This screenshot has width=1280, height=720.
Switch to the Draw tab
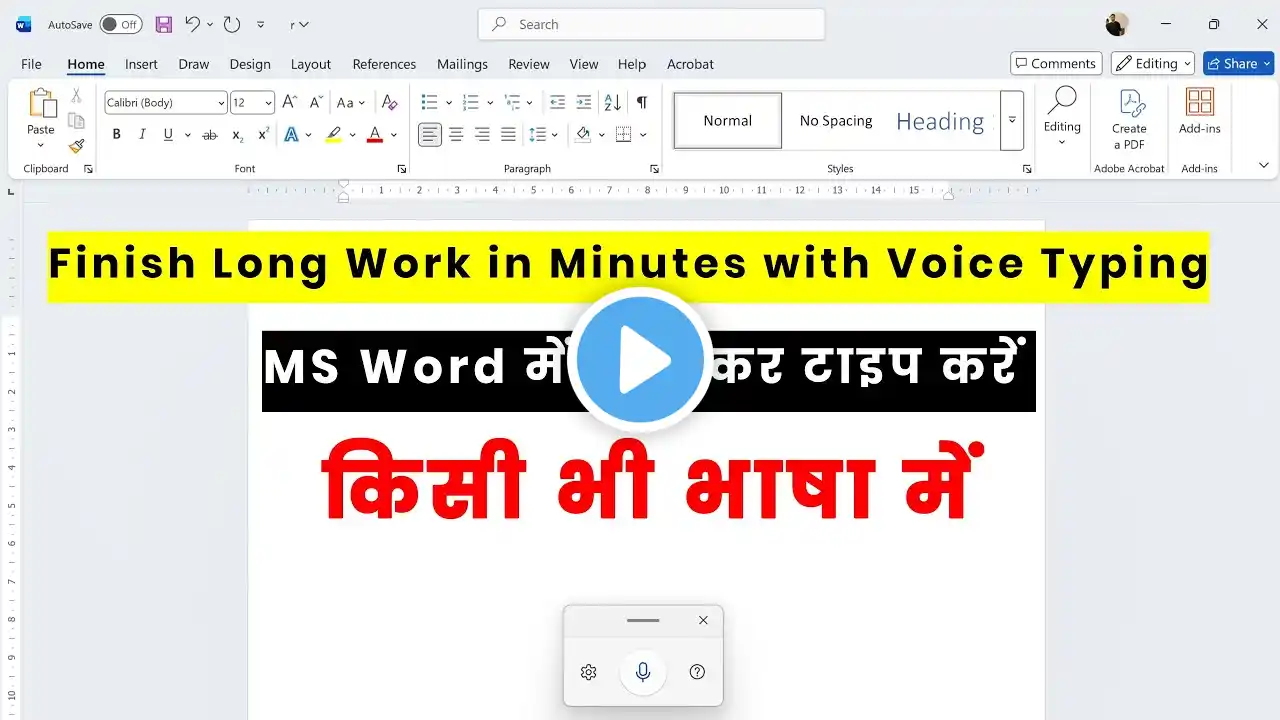click(x=194, y=64)
